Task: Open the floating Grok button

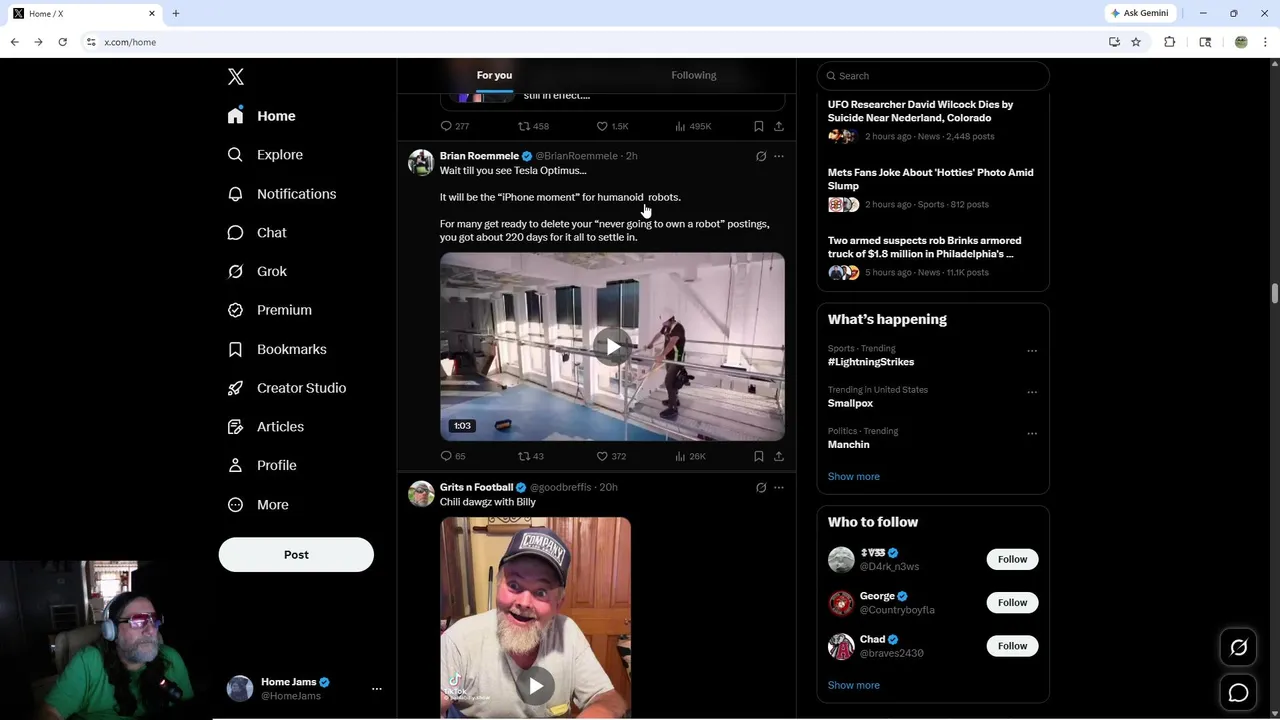Action: point(1238,648)
